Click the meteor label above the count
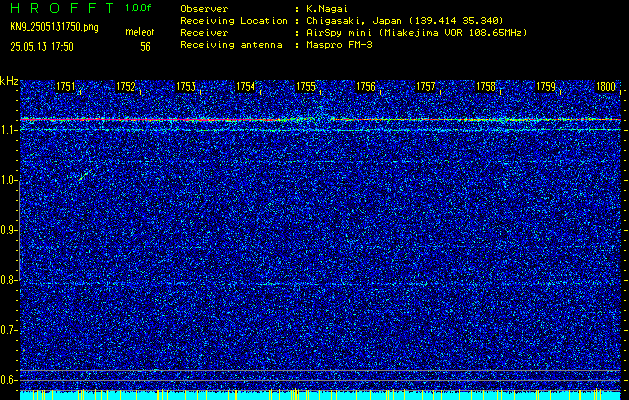Viewport: 629px width, 400px height. pyautogui.click(x=139, y=32)
